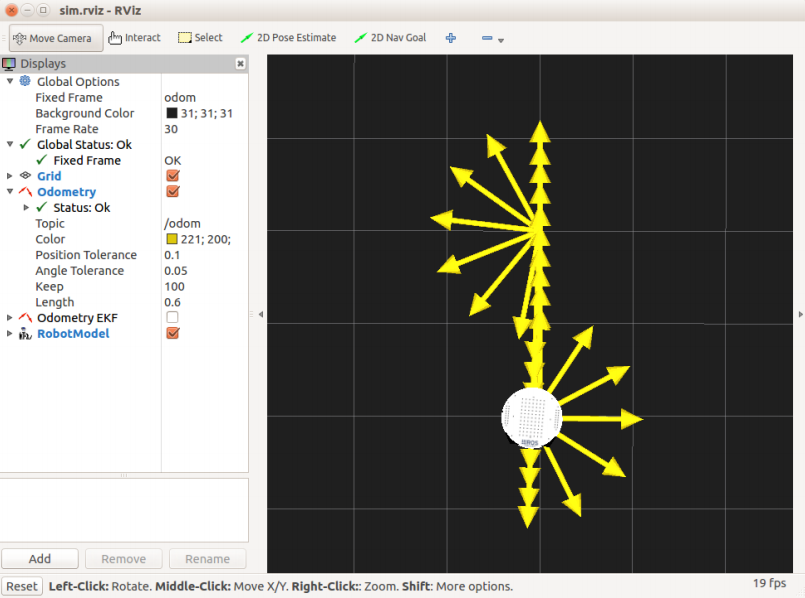Expand the Odometry EKF display

click(10, 318)
